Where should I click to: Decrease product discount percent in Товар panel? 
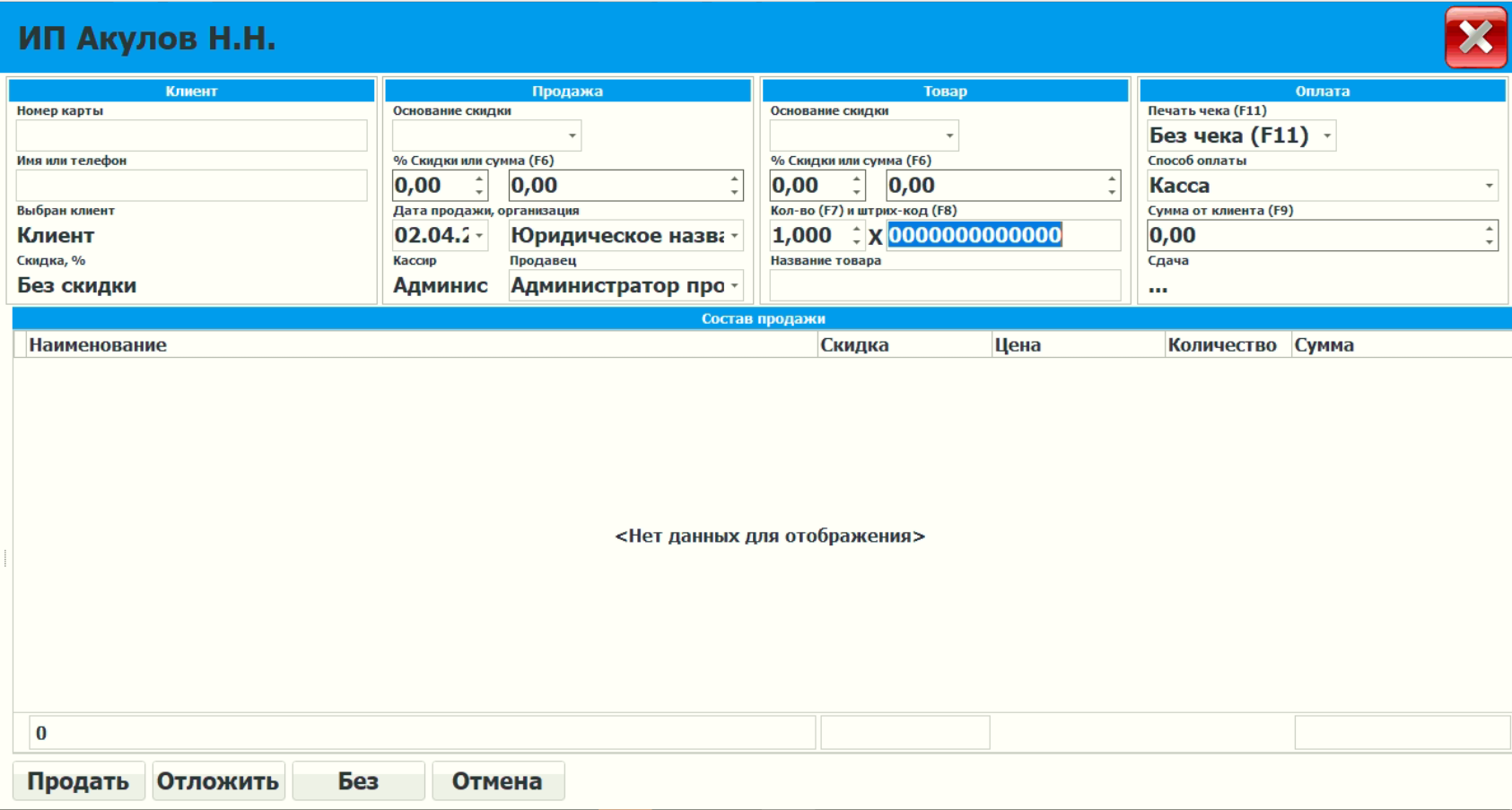pos(857,193)
